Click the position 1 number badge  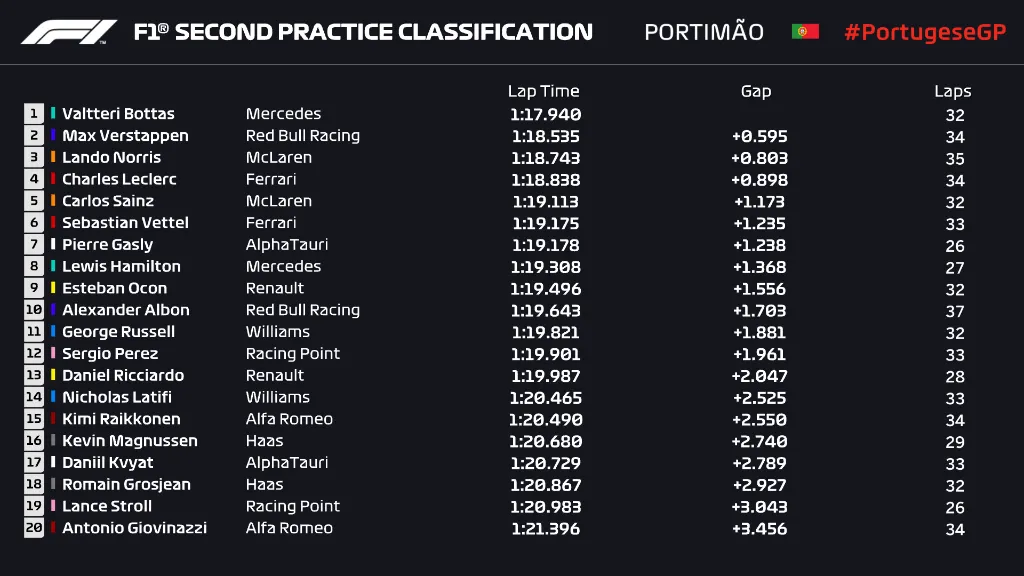coord(34,114)
